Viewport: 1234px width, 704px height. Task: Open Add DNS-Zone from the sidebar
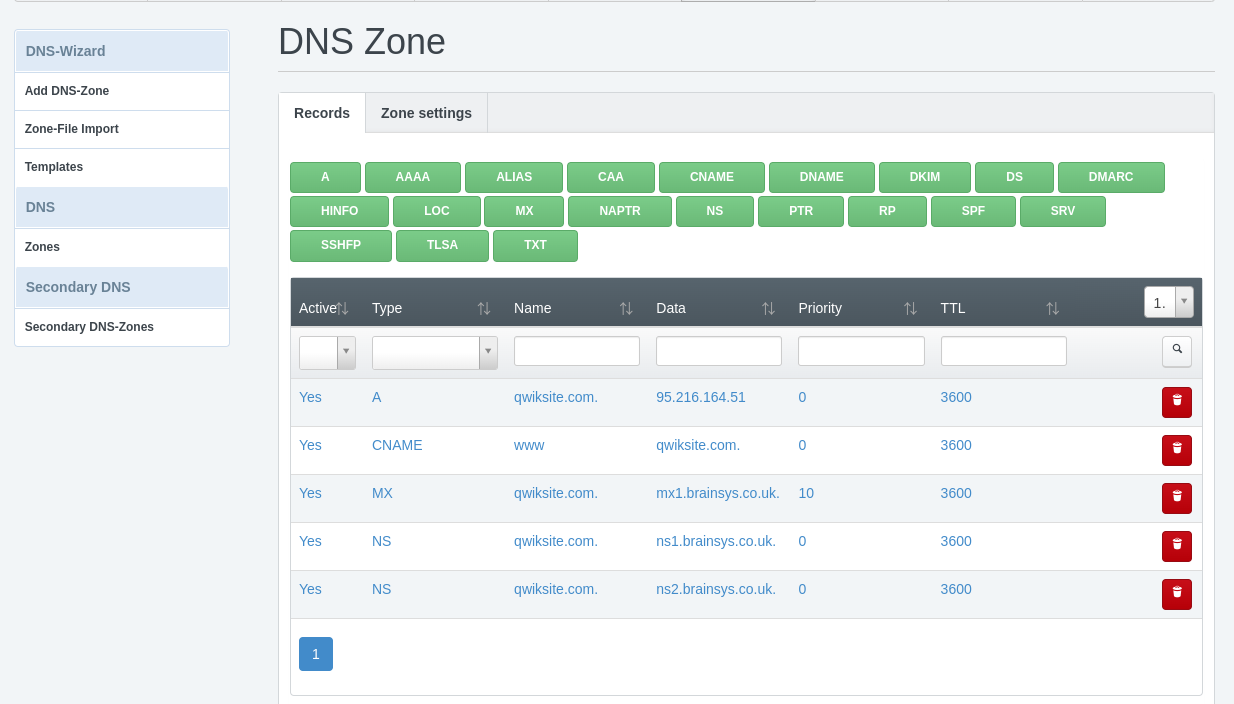(x=66, y=91)
